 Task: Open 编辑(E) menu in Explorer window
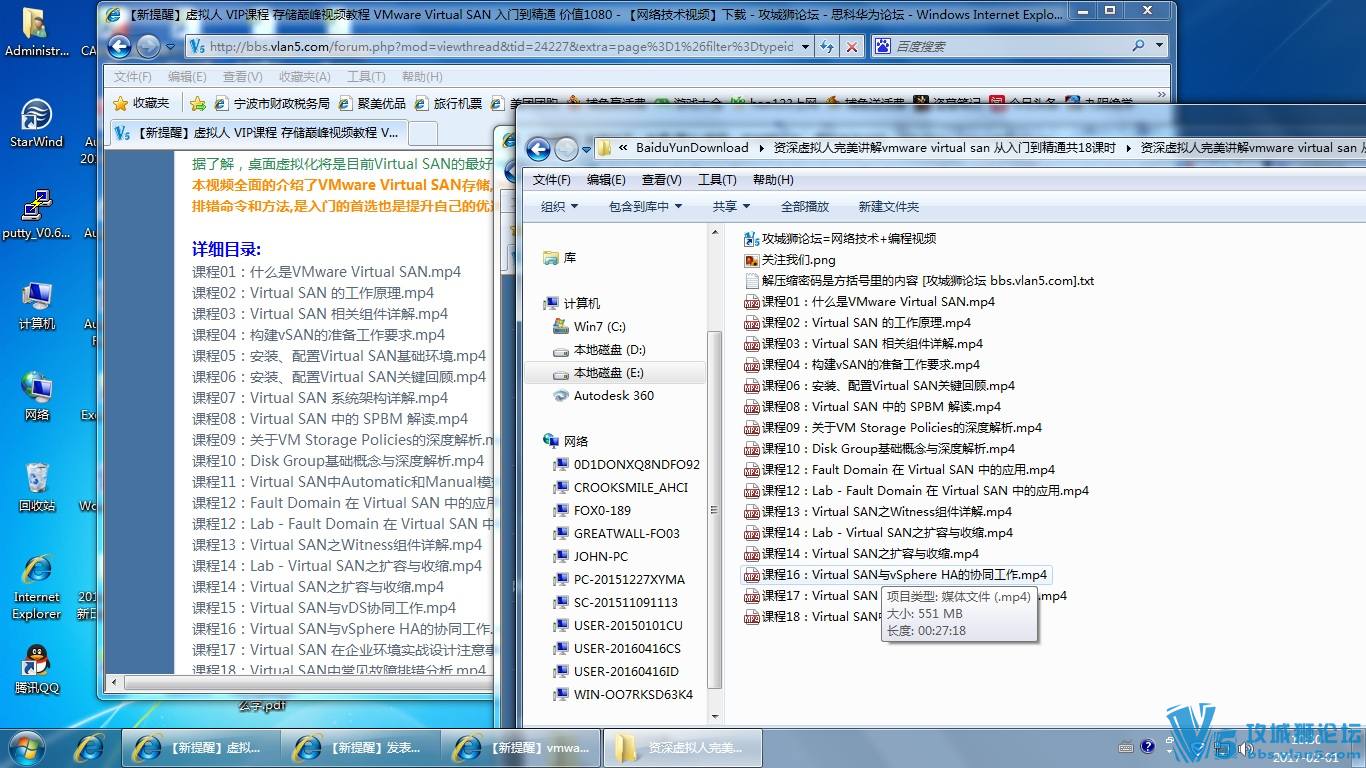point(606,180)
